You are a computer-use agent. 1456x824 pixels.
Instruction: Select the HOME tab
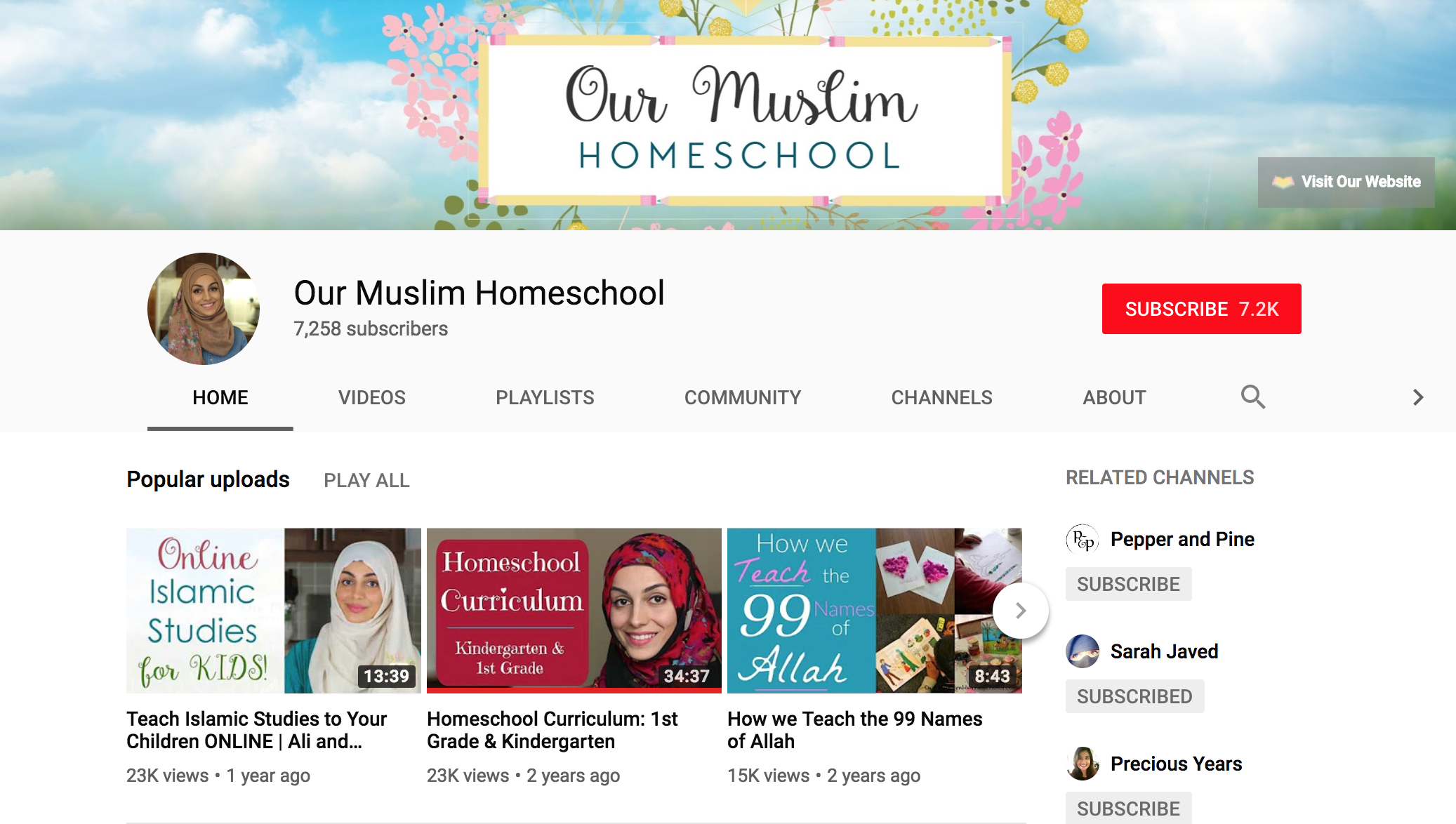pos(220,397)
